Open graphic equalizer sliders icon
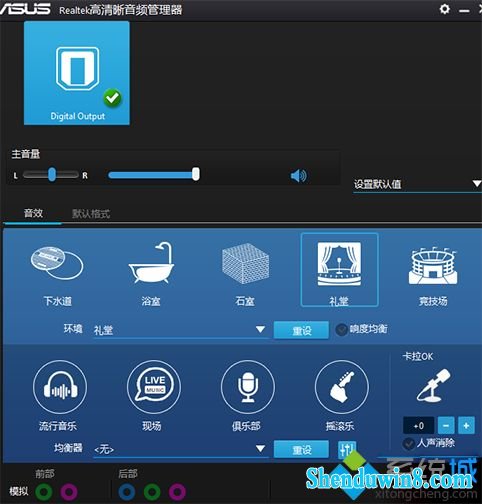 click(346, 449)
